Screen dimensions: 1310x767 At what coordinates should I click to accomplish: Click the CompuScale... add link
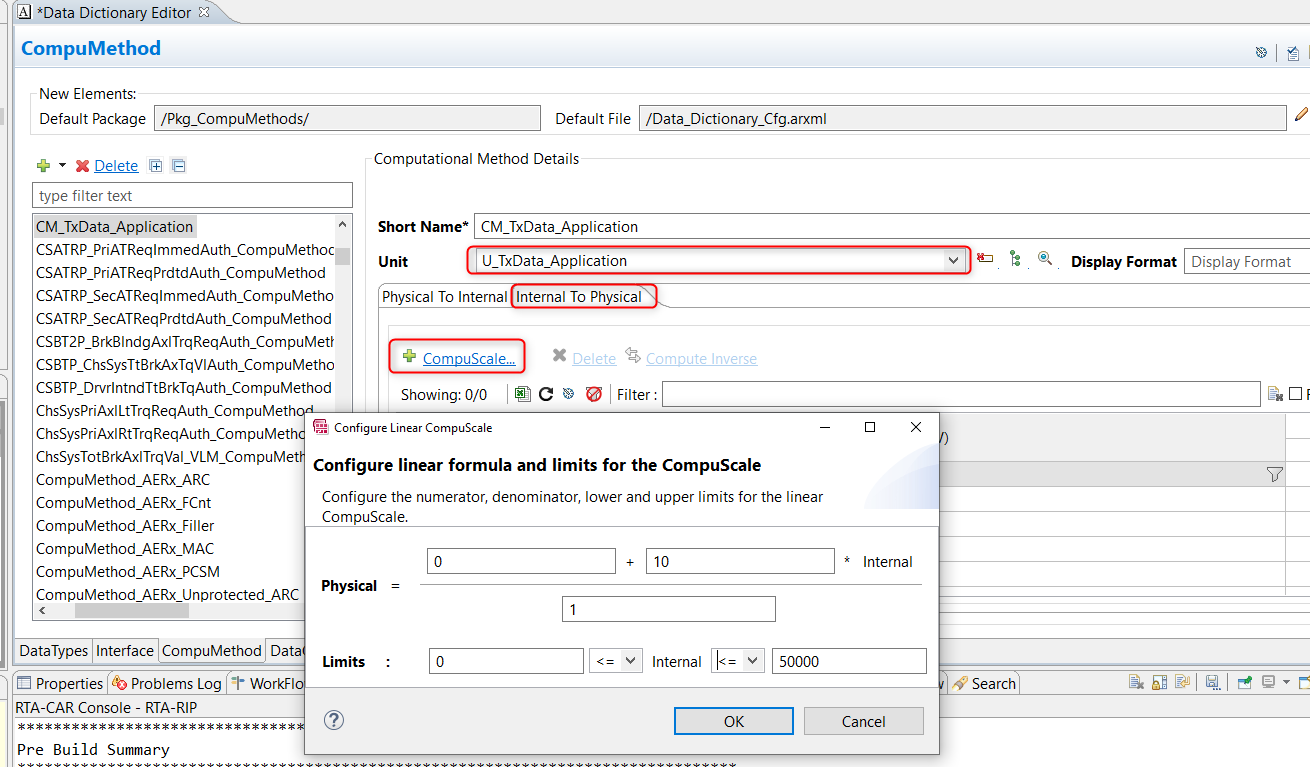click(x=469, y=358)
